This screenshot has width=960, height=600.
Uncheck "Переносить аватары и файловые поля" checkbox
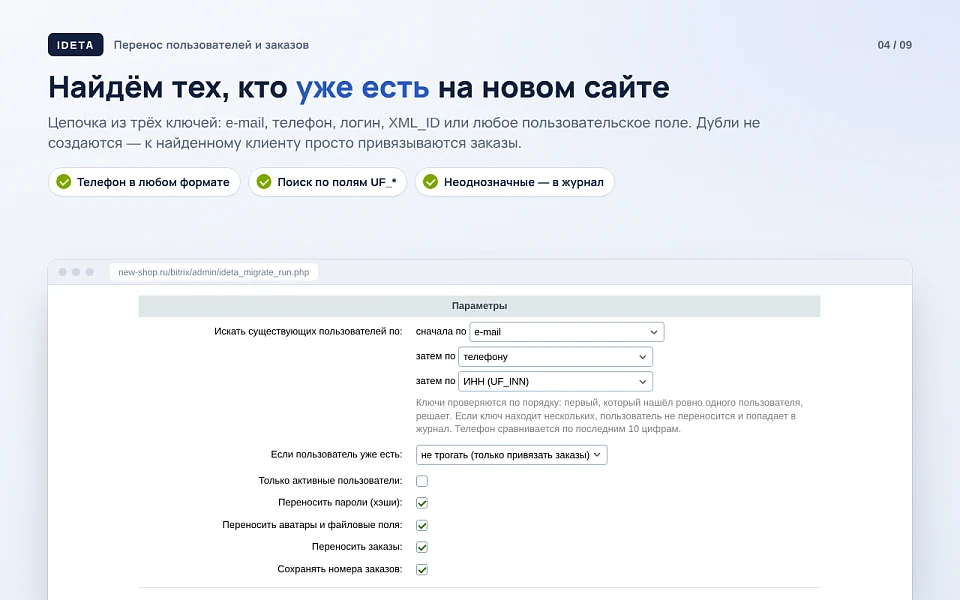click(x=422, y=525)
